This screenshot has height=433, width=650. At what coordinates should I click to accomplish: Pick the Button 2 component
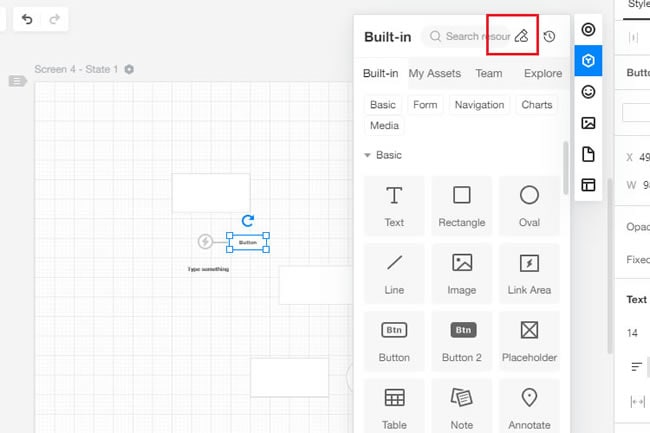coord(461,341)
